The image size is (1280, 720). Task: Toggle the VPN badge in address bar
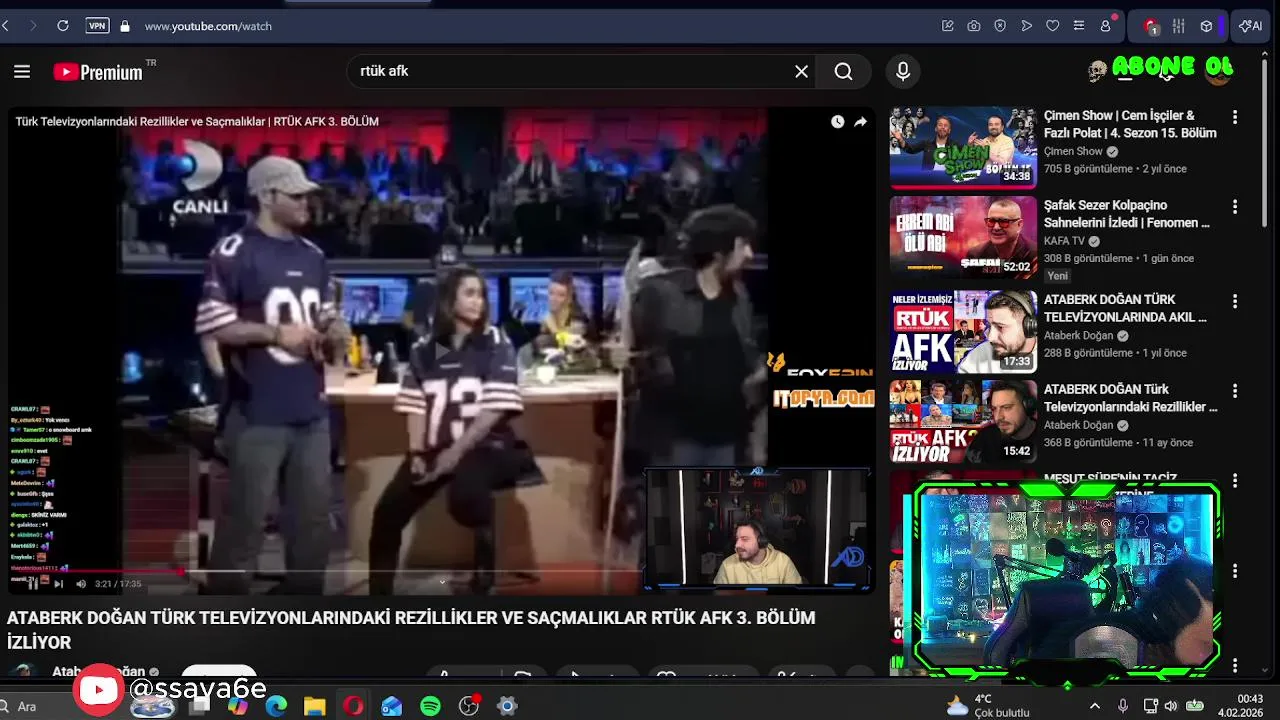(x=97, y=26)
